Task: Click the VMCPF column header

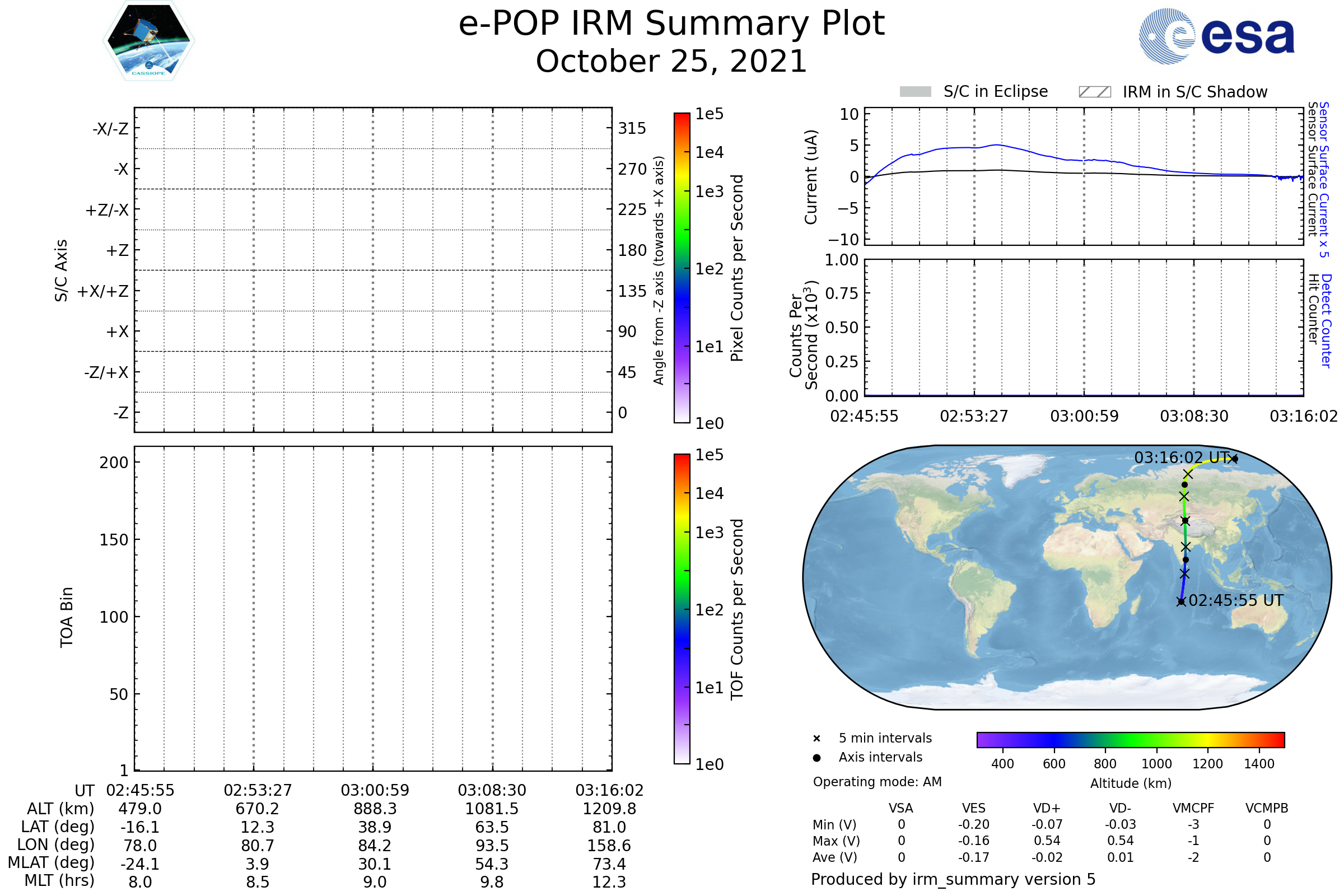Action: tap(1193, 809)
